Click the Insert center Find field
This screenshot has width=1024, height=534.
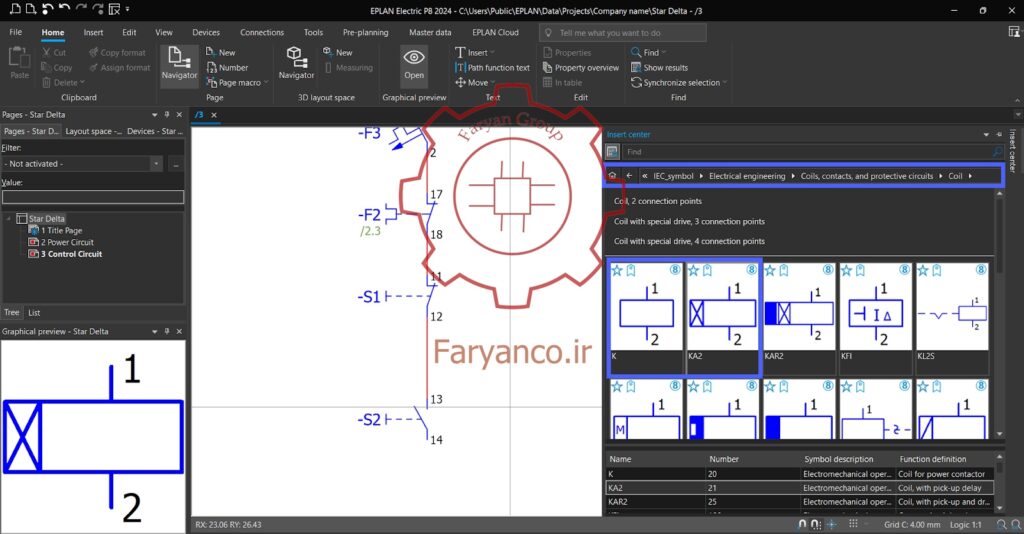807,151
